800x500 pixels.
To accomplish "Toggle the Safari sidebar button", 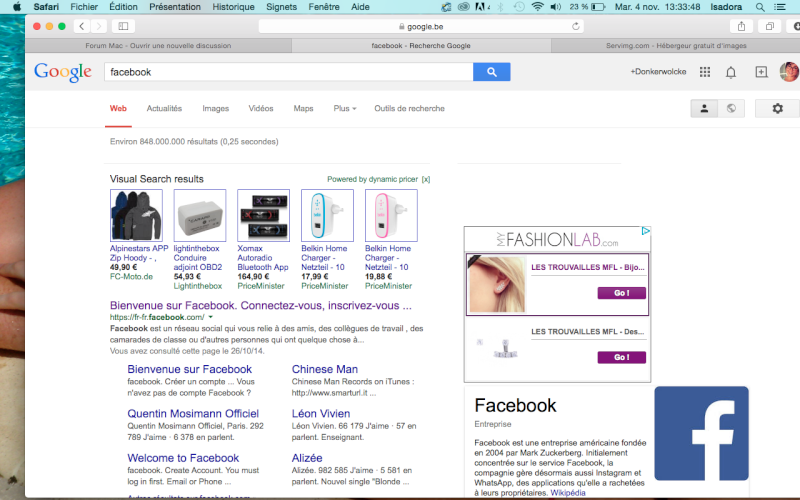I will click(x=123, y=26).
